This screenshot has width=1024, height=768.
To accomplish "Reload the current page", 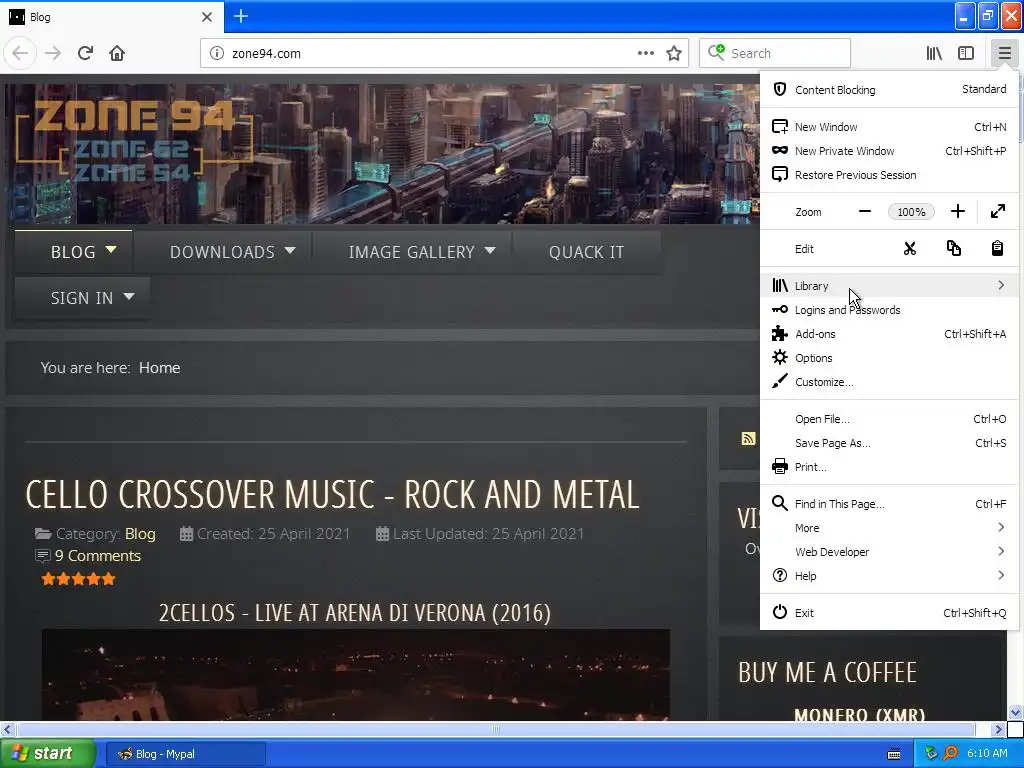I will point(85,53).
